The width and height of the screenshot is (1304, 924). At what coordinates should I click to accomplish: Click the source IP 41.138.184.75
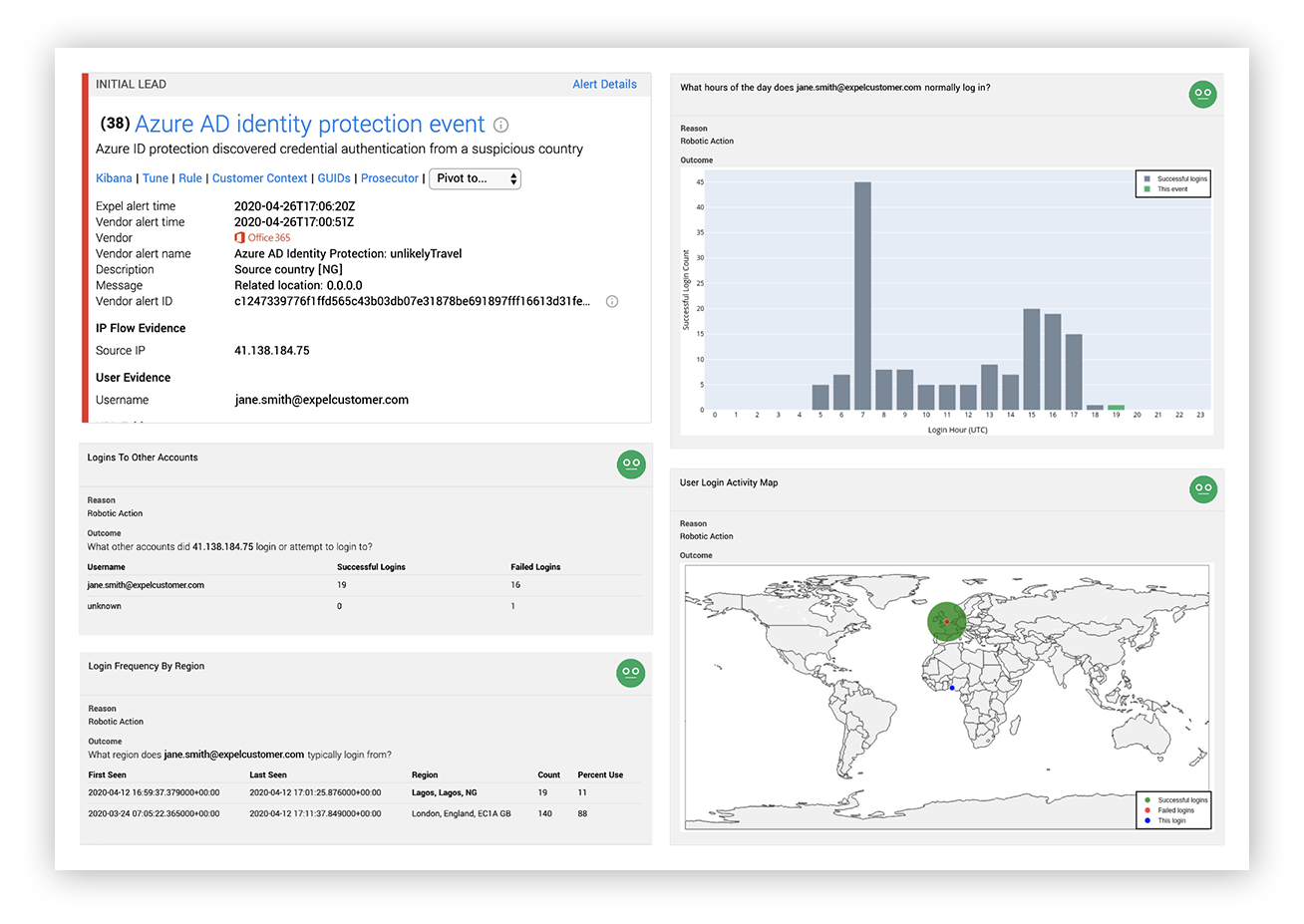(x=272, y=351)
